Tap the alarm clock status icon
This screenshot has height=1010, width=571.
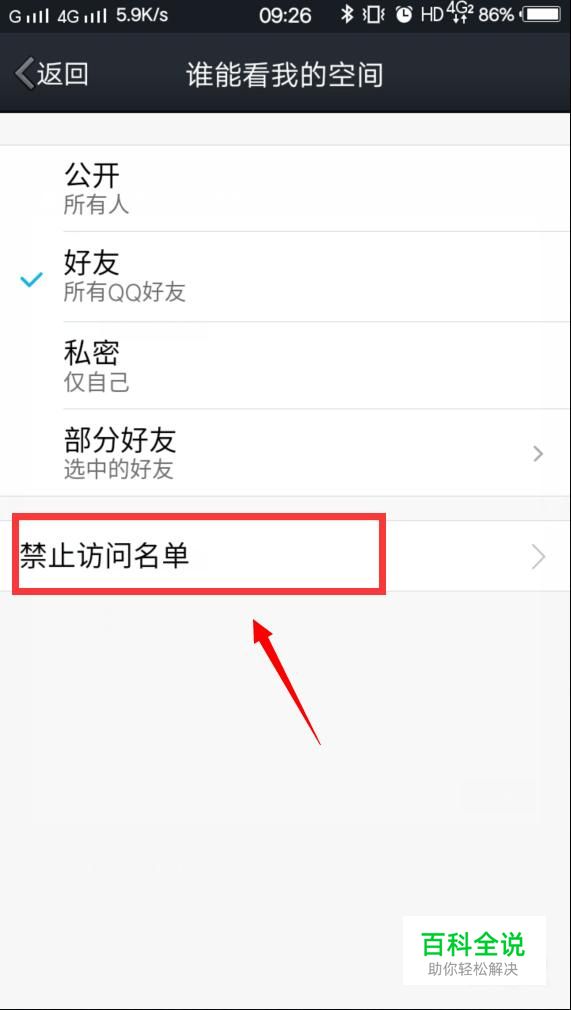point(404,15)
